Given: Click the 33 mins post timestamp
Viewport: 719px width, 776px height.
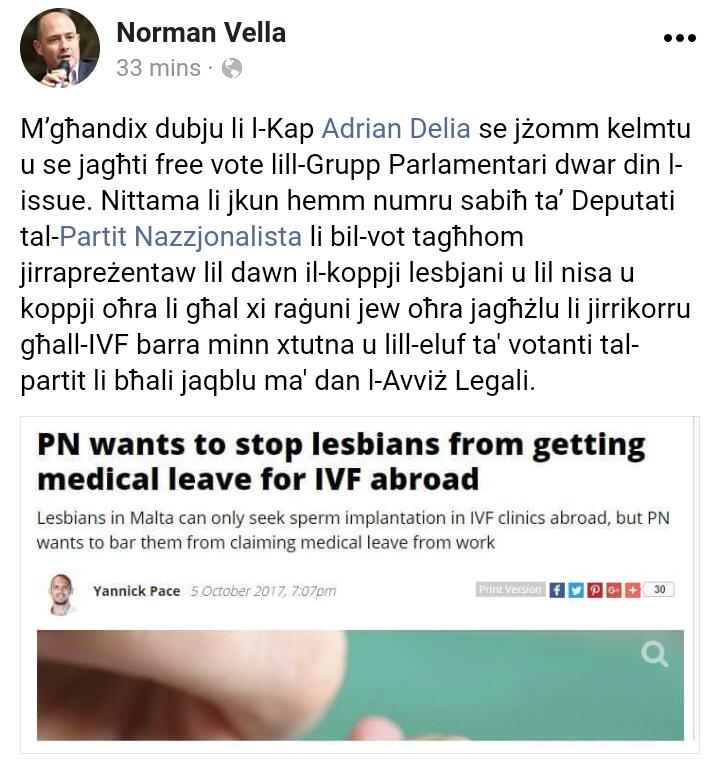Looking at the screenshot, I should click(x=158, y=68).
